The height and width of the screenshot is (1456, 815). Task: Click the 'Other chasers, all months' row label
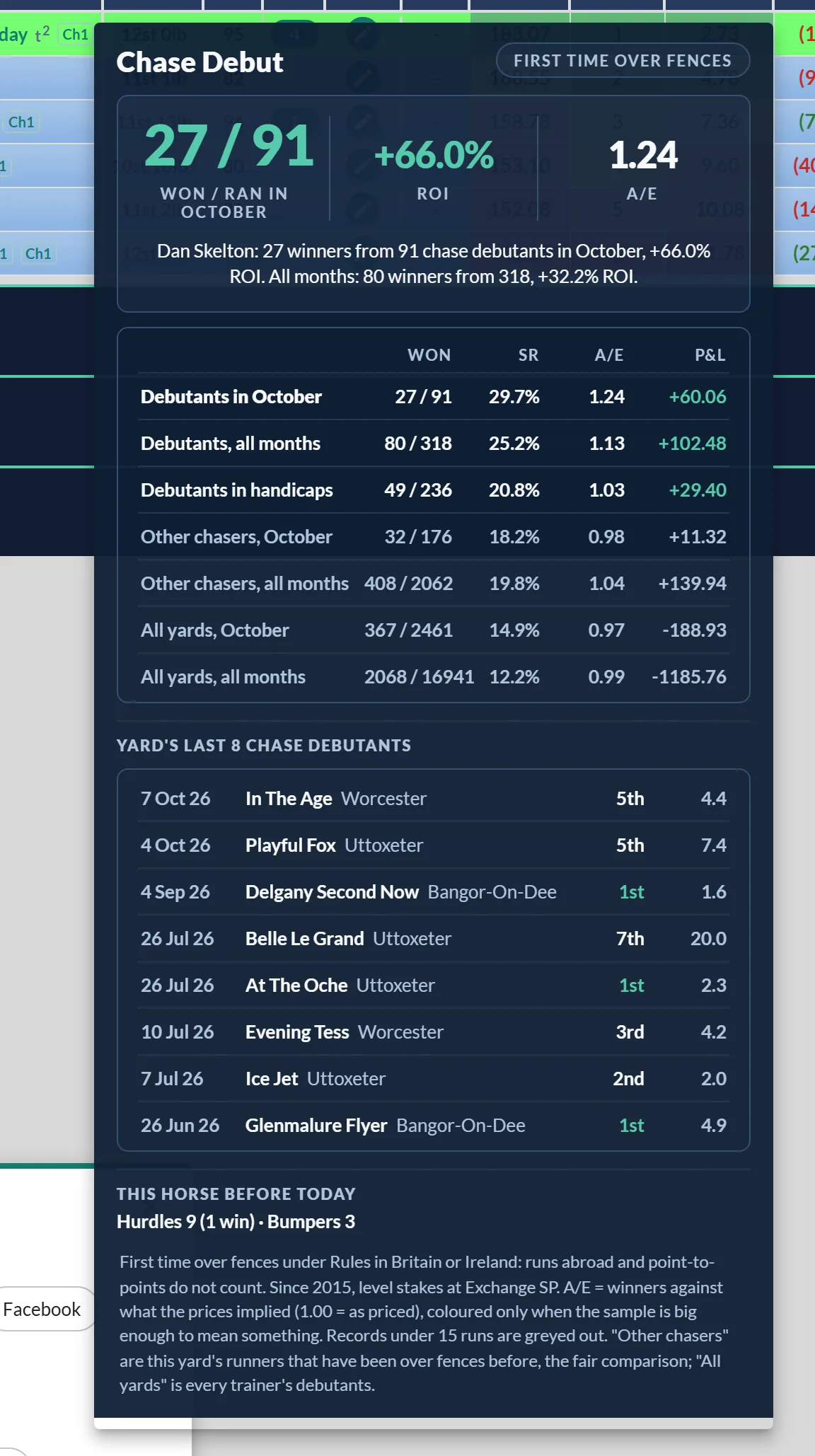(x=245, y=584)
